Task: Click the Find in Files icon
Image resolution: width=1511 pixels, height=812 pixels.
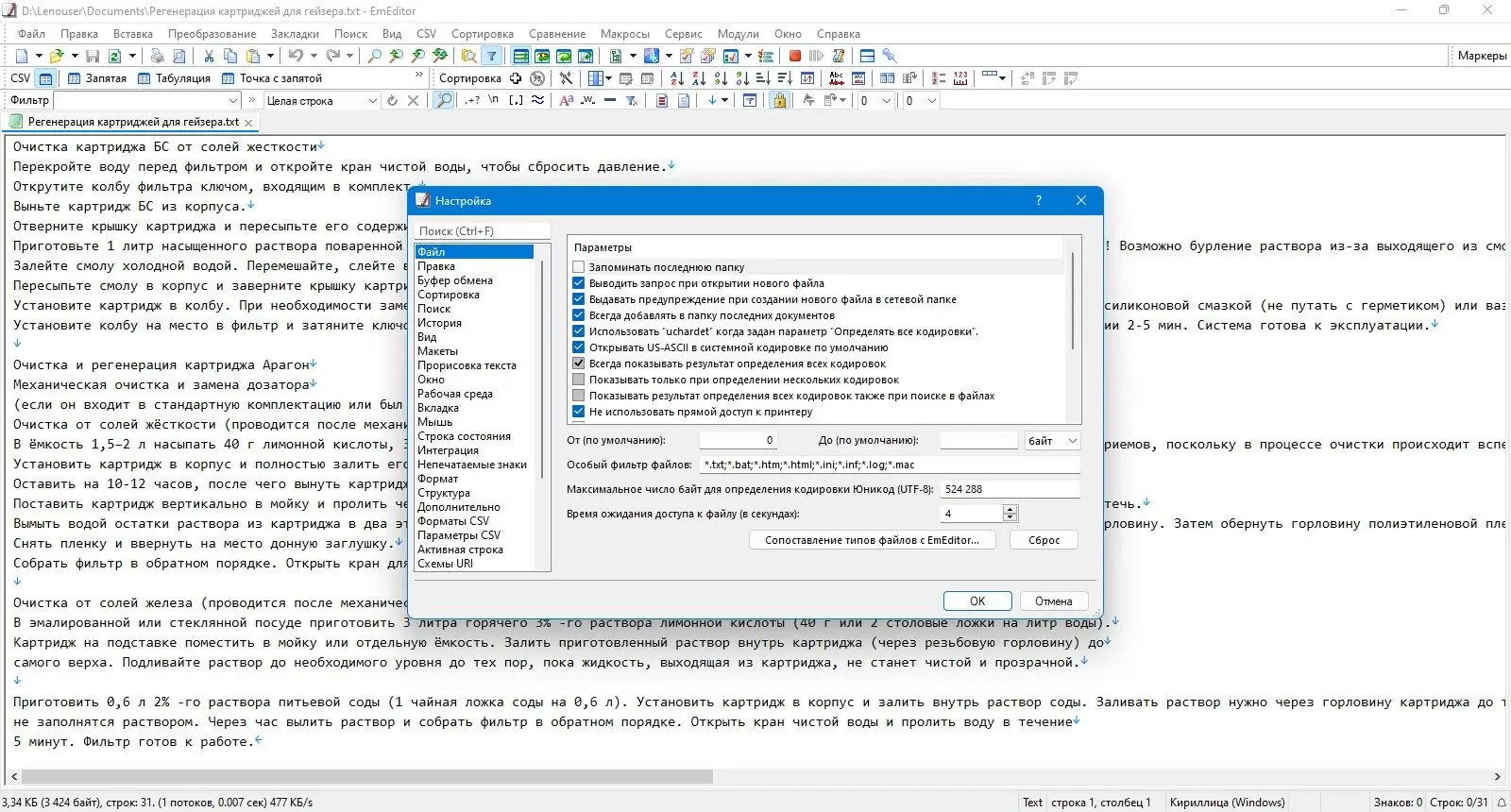Action: click(x=467, y=56)
